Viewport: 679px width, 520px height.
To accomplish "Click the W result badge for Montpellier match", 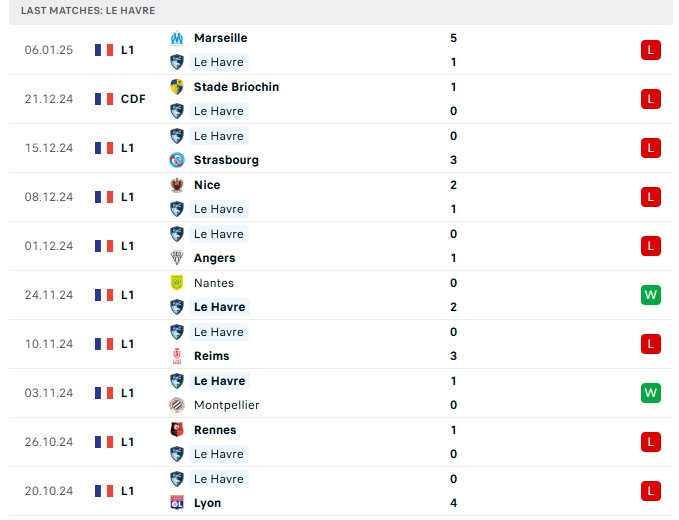I will pyautogui.click(x=651, y=393).
